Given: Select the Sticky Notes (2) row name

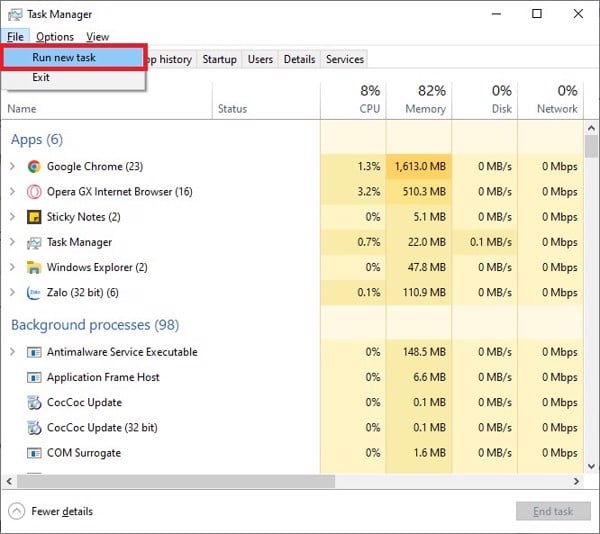Looking at the screenshot, I should [x=83, y=217].
